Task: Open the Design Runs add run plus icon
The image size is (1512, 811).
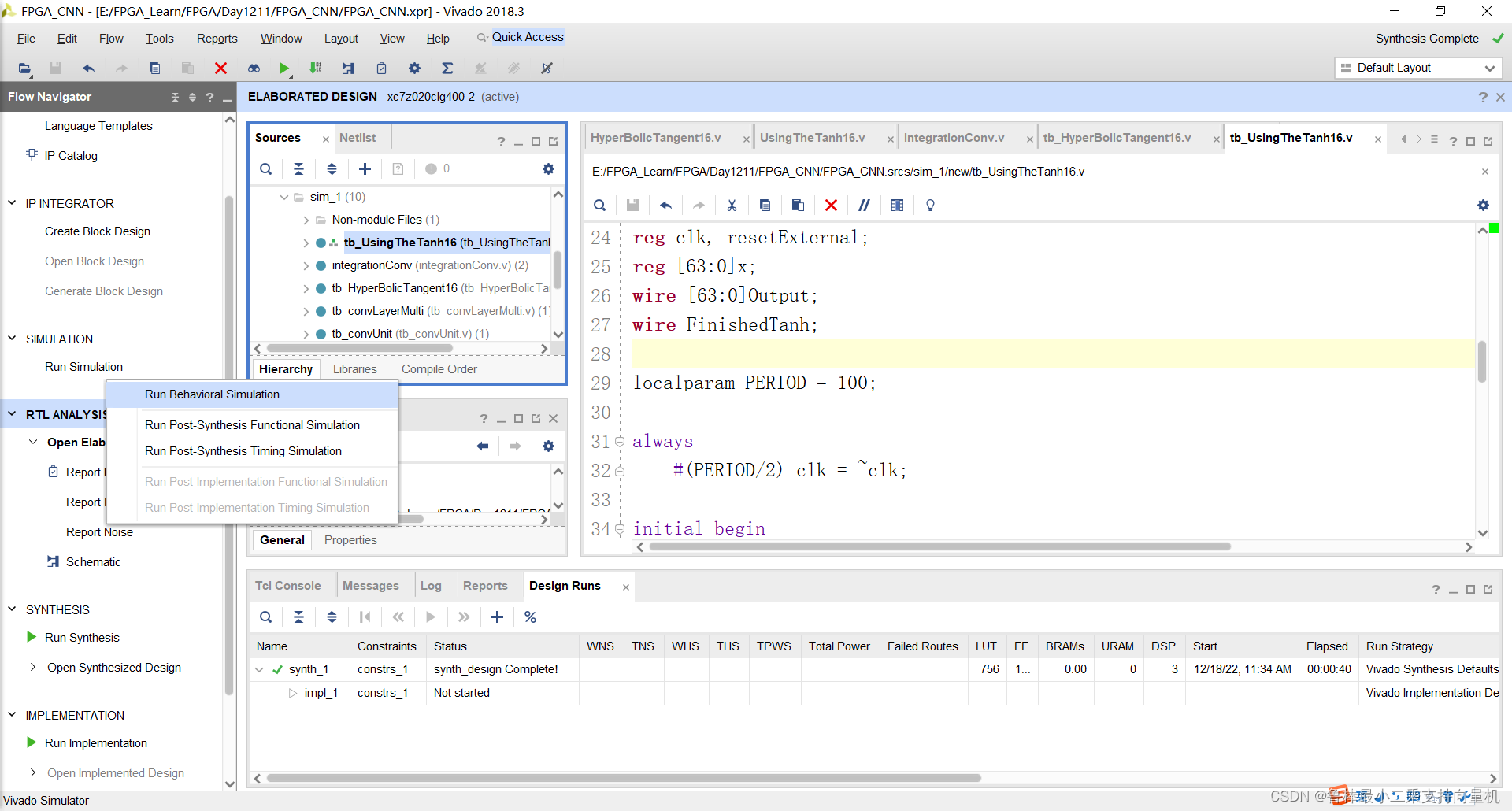Action: coord(497,617)
